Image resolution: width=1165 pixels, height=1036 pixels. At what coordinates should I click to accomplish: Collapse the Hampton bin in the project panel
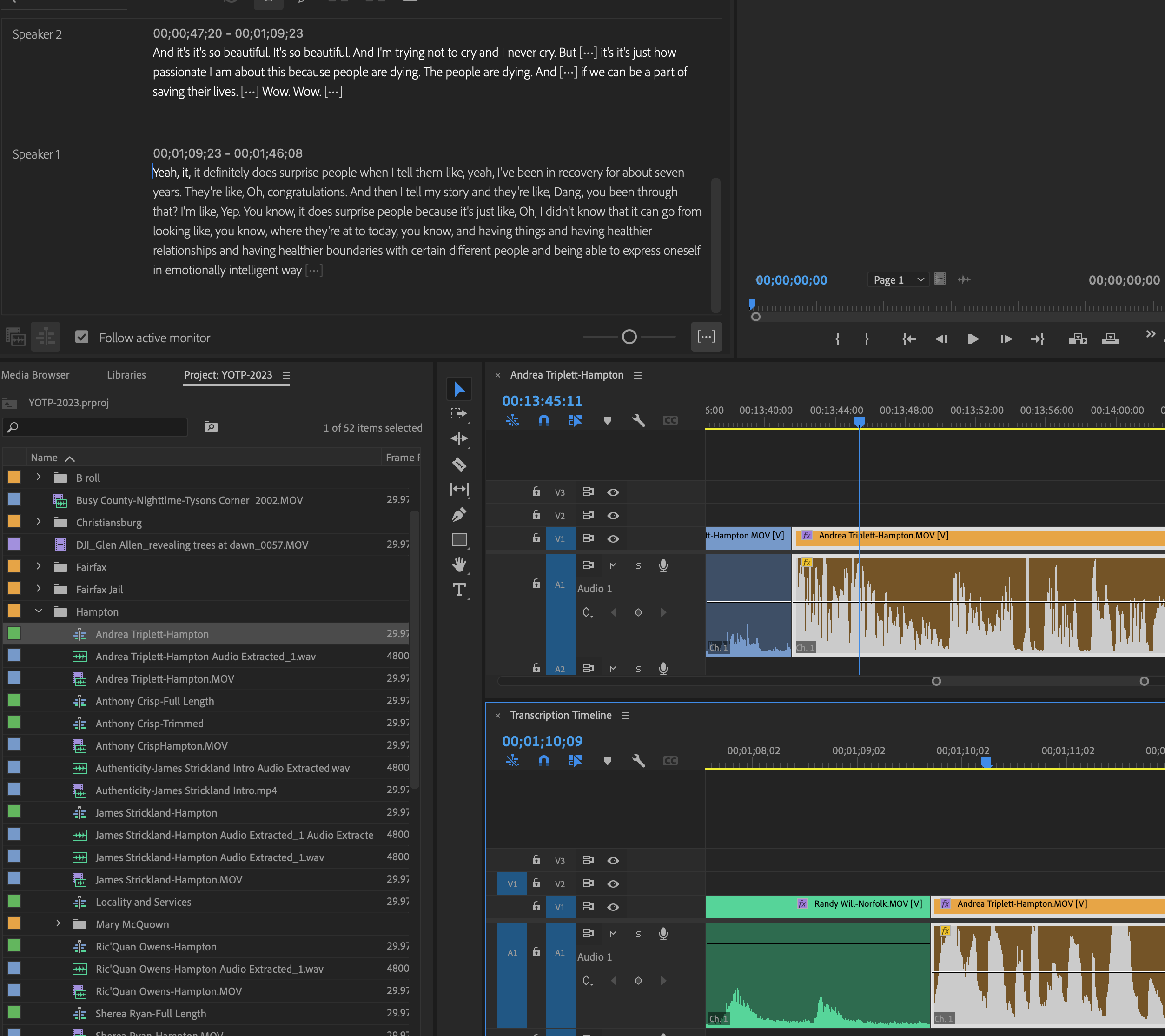(39, 611)
